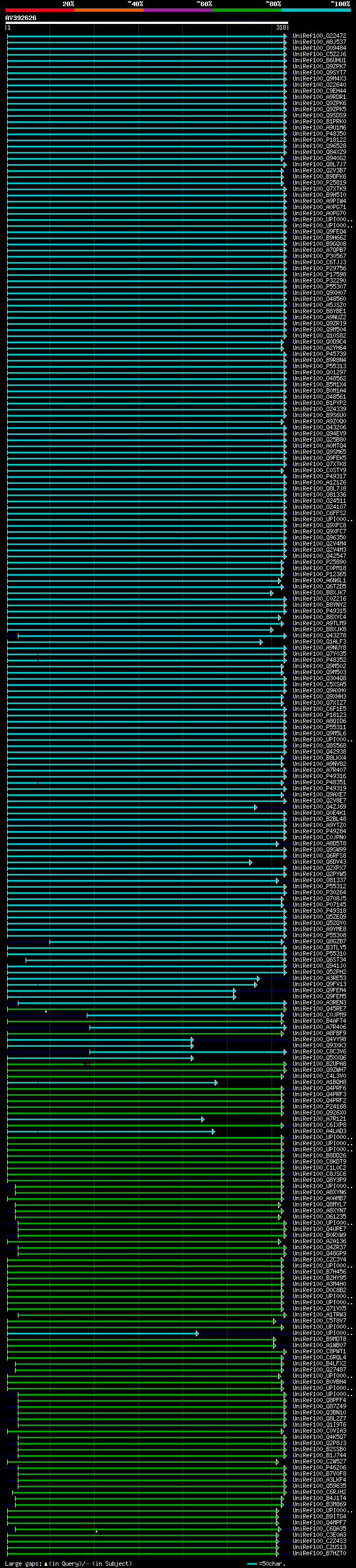356x1568 pixels.
Task: Click the white query length bar
Action: pyautogui.click(x=147, y=22)
